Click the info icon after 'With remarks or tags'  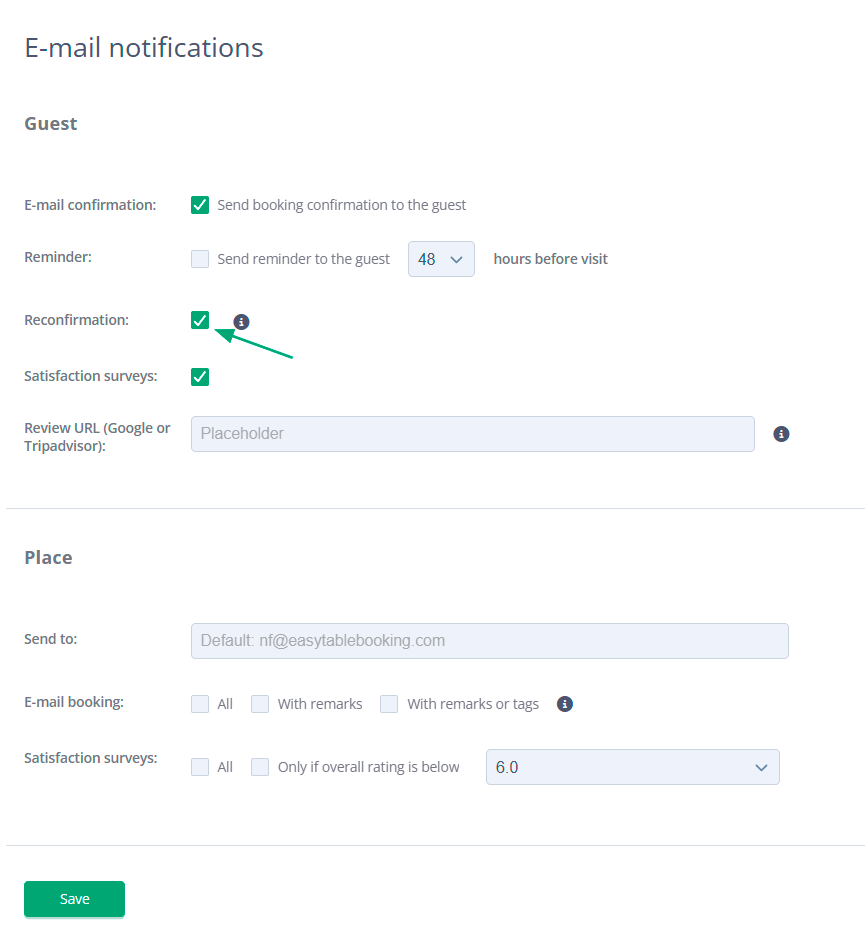[564, 704]
